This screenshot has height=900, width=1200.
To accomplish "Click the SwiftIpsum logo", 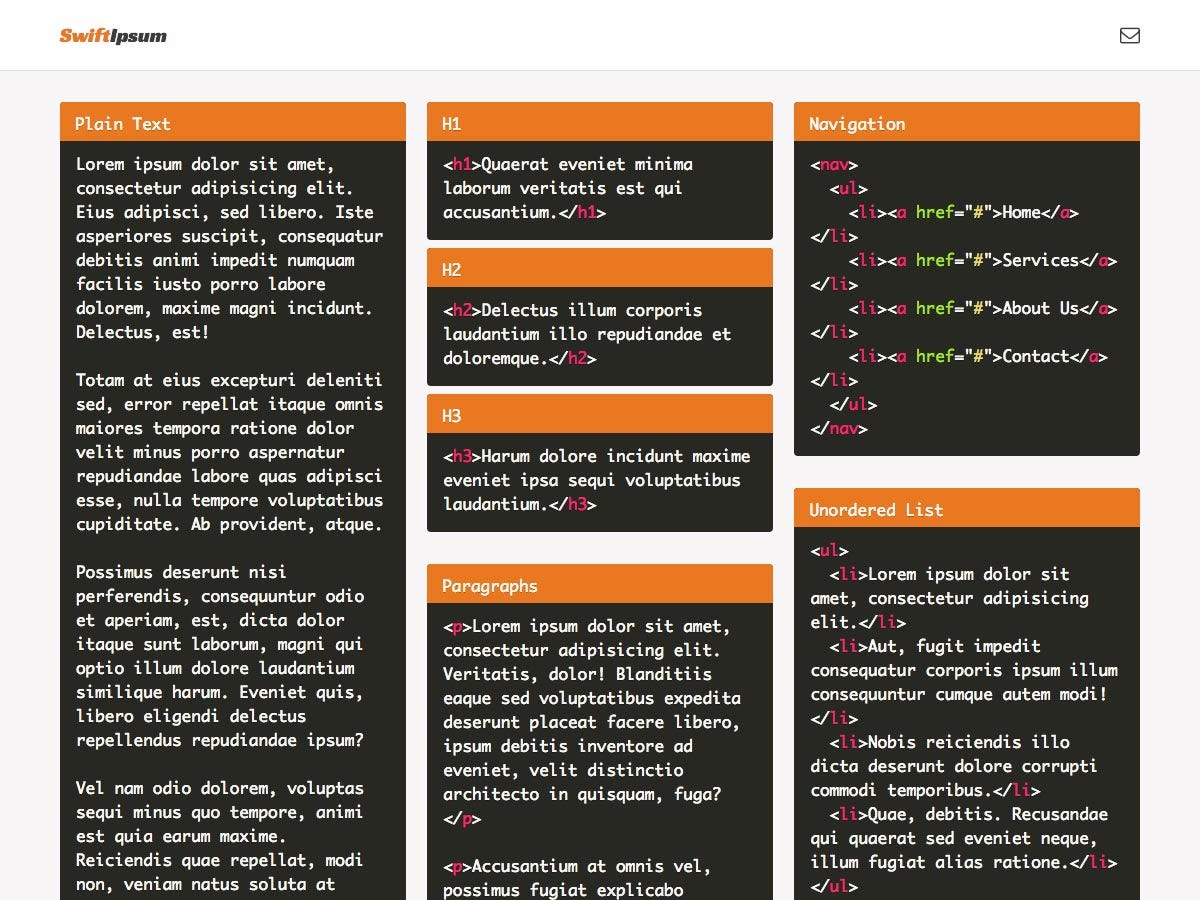I will click(112, 35).
